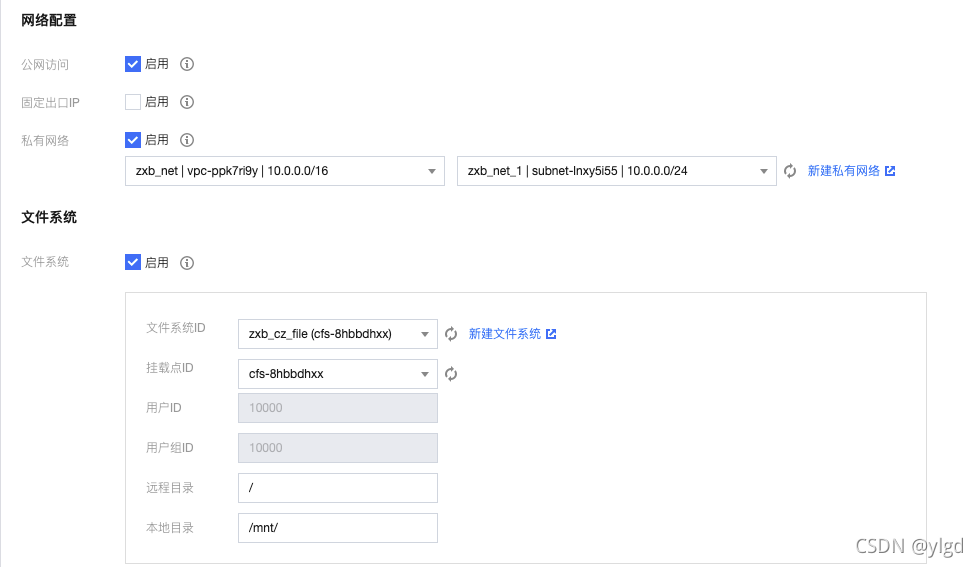This screenshot has height=567, width=978.
Task: Click the 公网访问 label
Action: click(45, 65)
